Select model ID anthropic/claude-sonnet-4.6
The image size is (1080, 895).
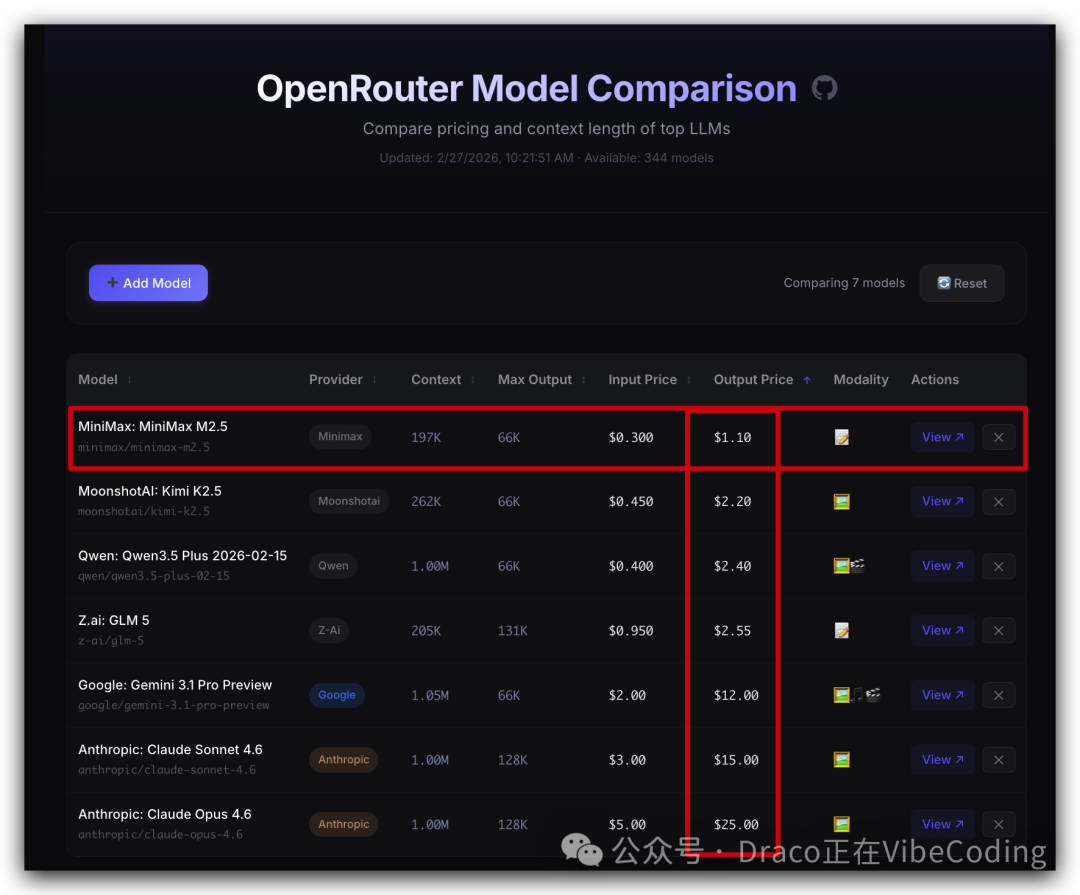[167, 770]
